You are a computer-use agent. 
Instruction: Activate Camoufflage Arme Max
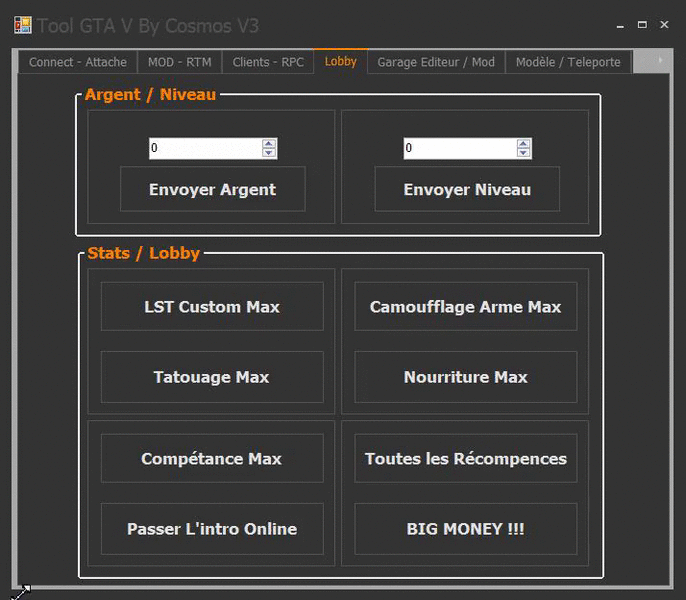[x=466, y=306]
